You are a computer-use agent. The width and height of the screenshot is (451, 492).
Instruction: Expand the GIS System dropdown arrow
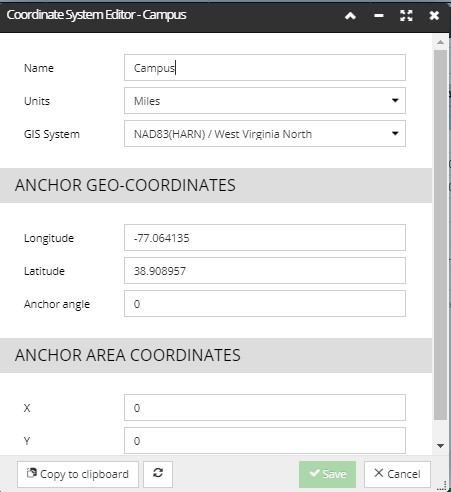(x=395, y=134)
